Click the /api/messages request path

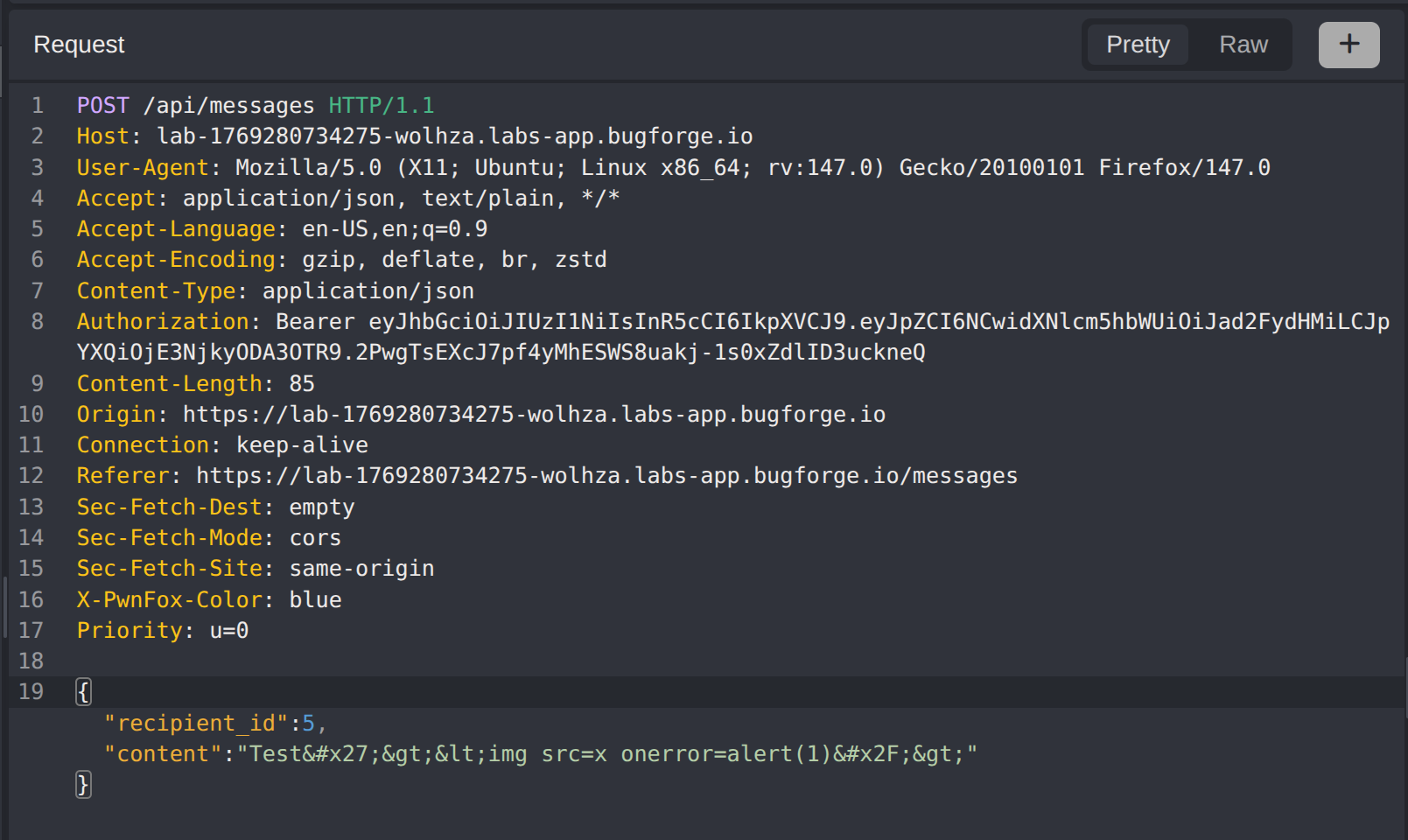(228, 106)
